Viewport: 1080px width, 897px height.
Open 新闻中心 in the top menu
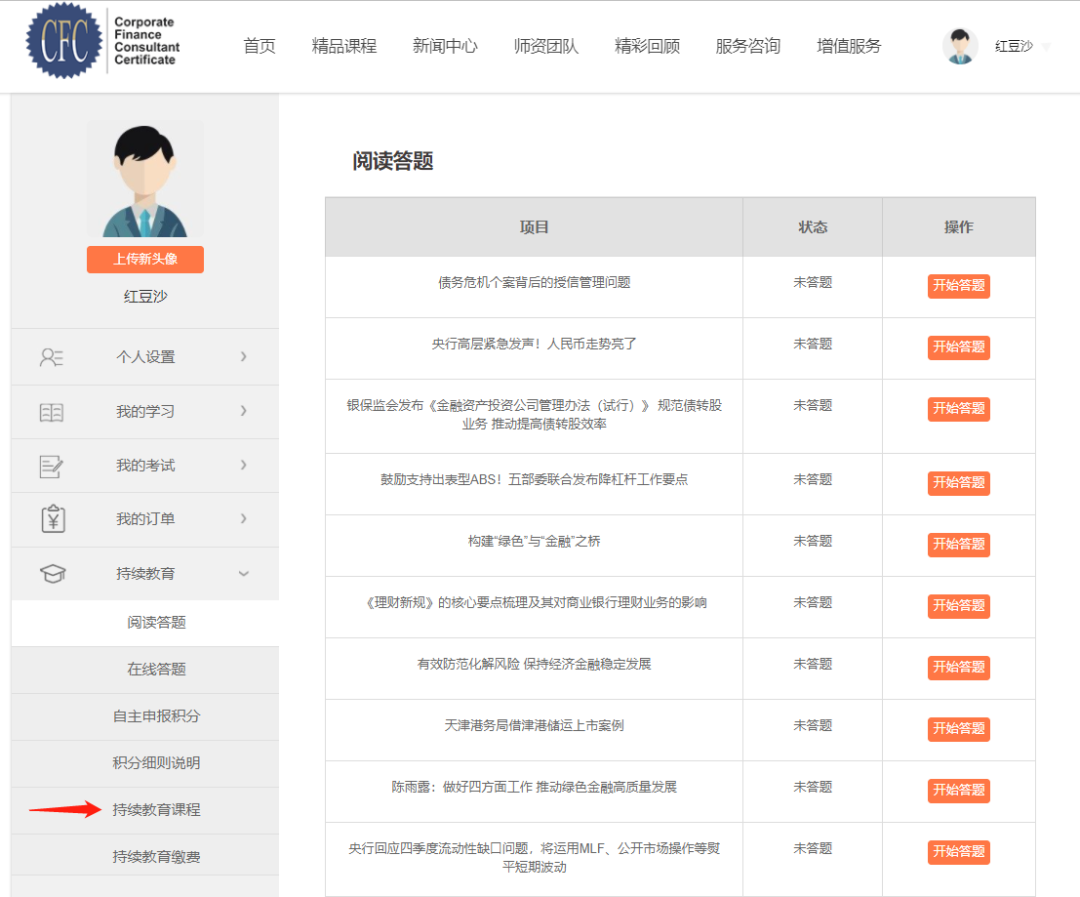pos(445,46)
